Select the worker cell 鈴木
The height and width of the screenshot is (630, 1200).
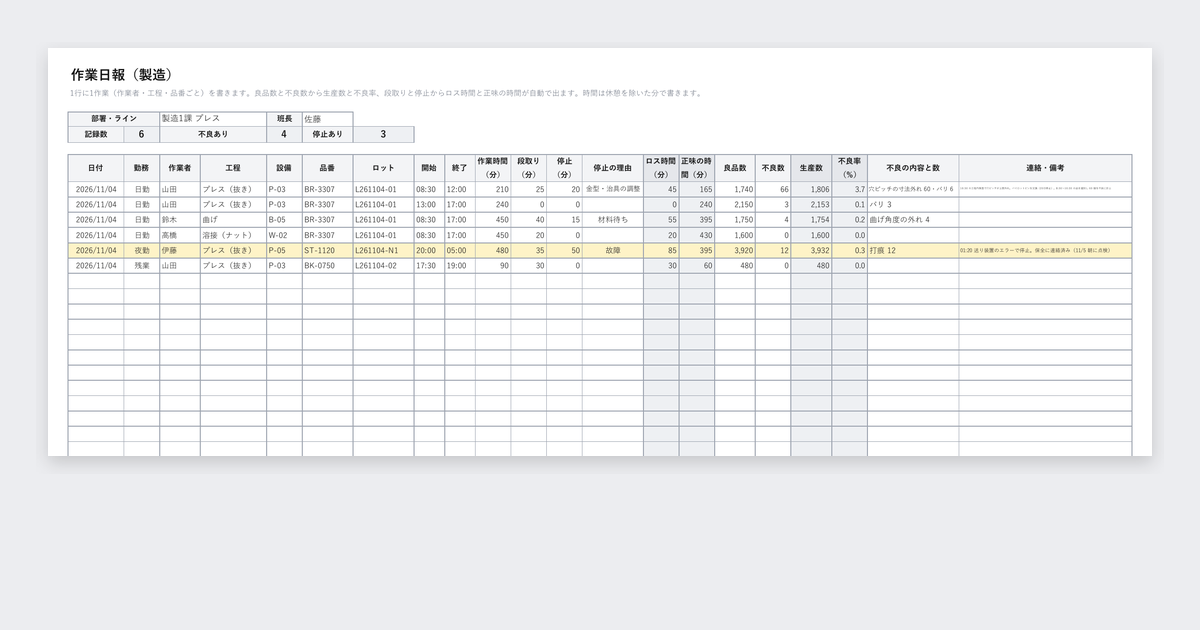(x=180, y=219)
